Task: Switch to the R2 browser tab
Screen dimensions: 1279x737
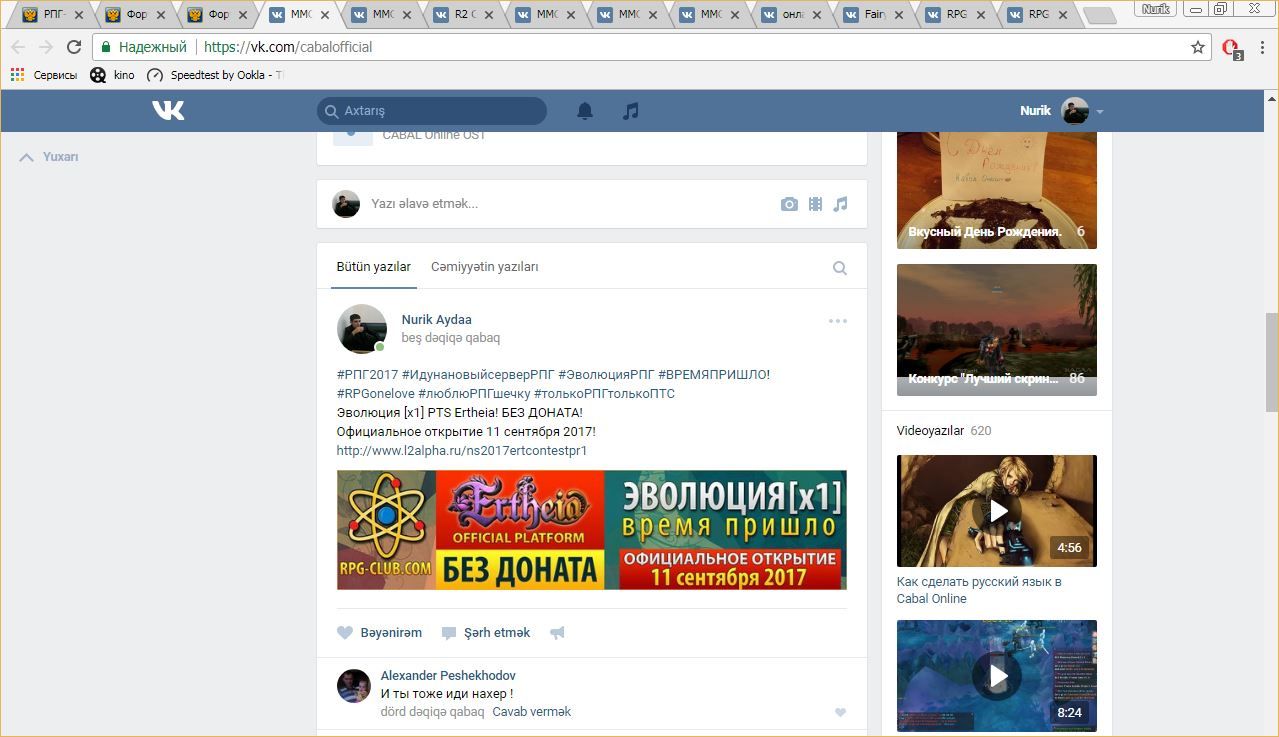Action: [x=465, y=15]
